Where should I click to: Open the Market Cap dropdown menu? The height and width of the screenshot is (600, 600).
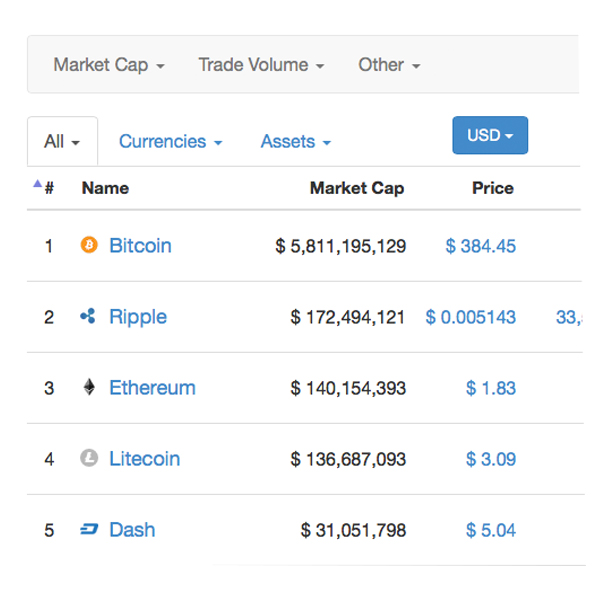[x=109, y=65]
